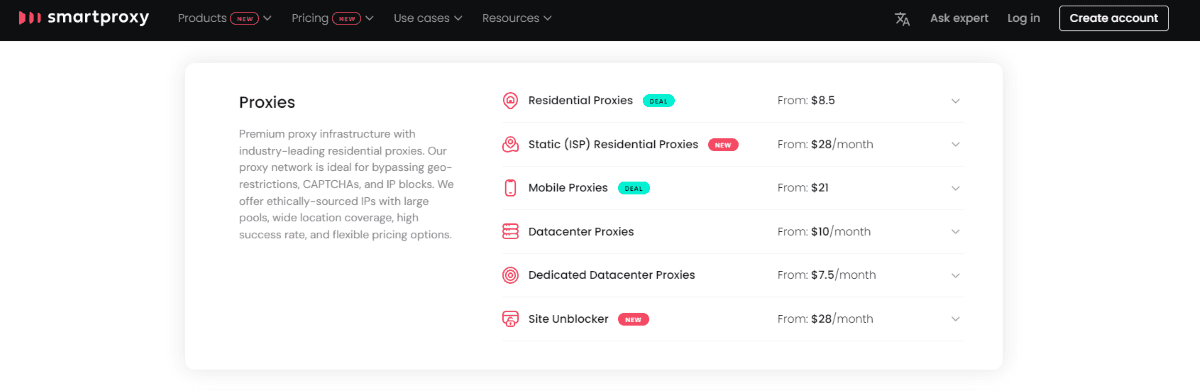Click the Resources menu dropdown chevron

pos(547,19)
